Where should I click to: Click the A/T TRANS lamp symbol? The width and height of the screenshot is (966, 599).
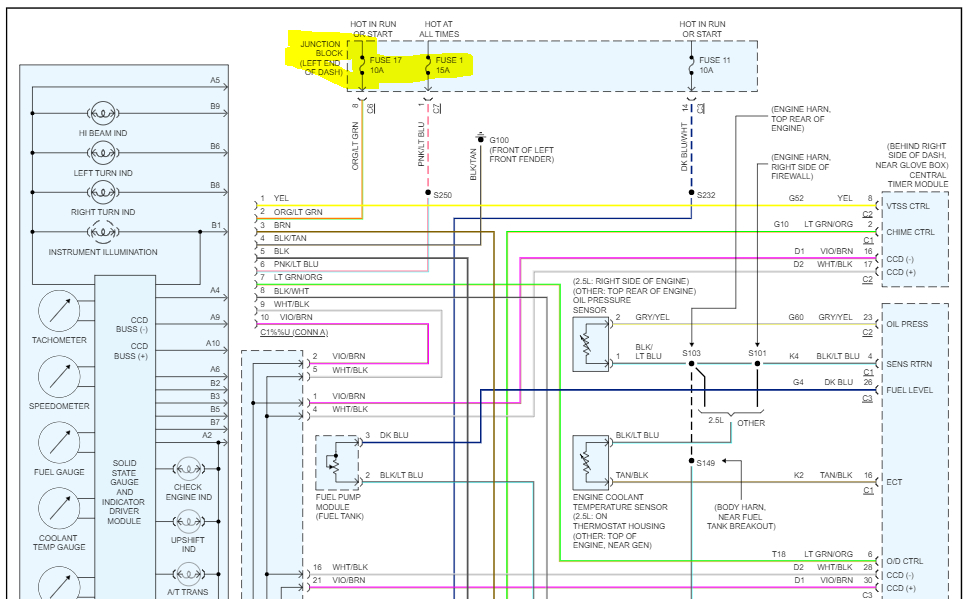(x=188, y=574)
